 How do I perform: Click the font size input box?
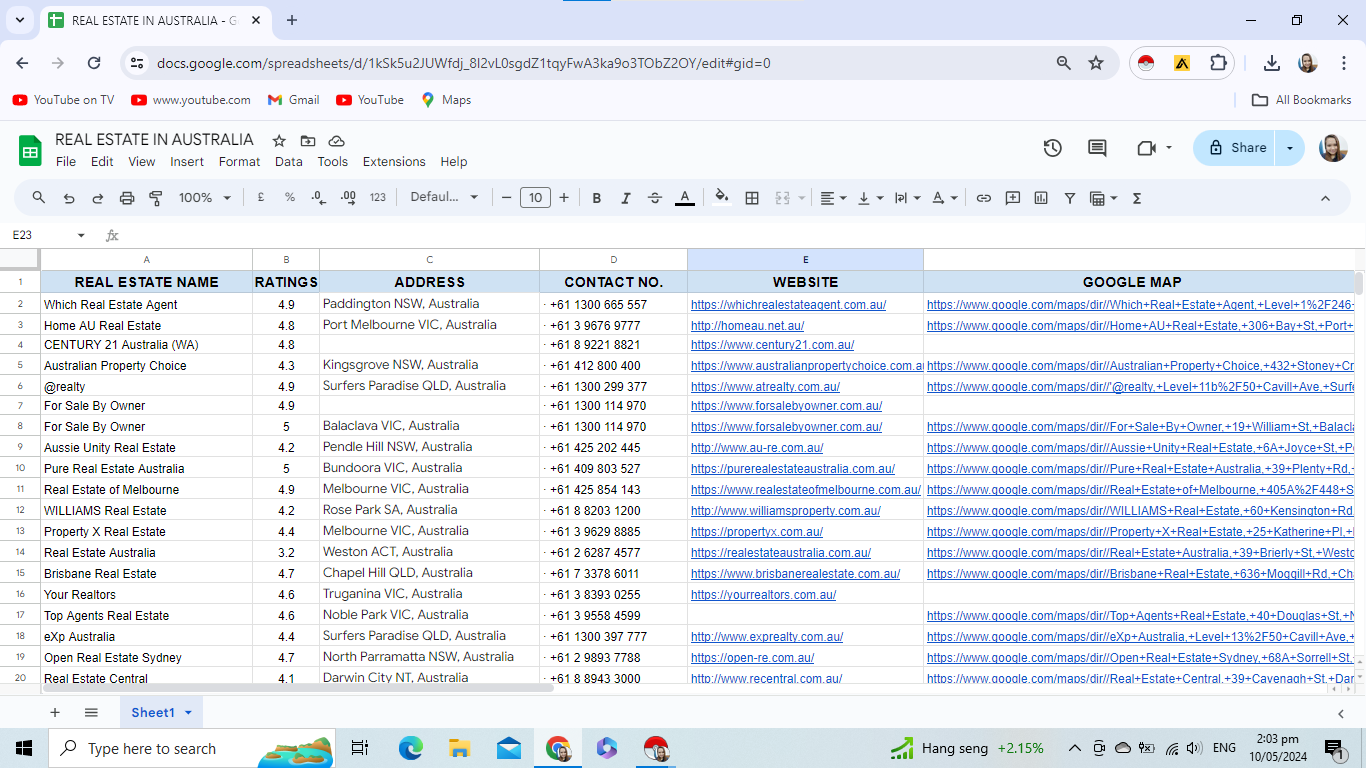tap(535, 198)
